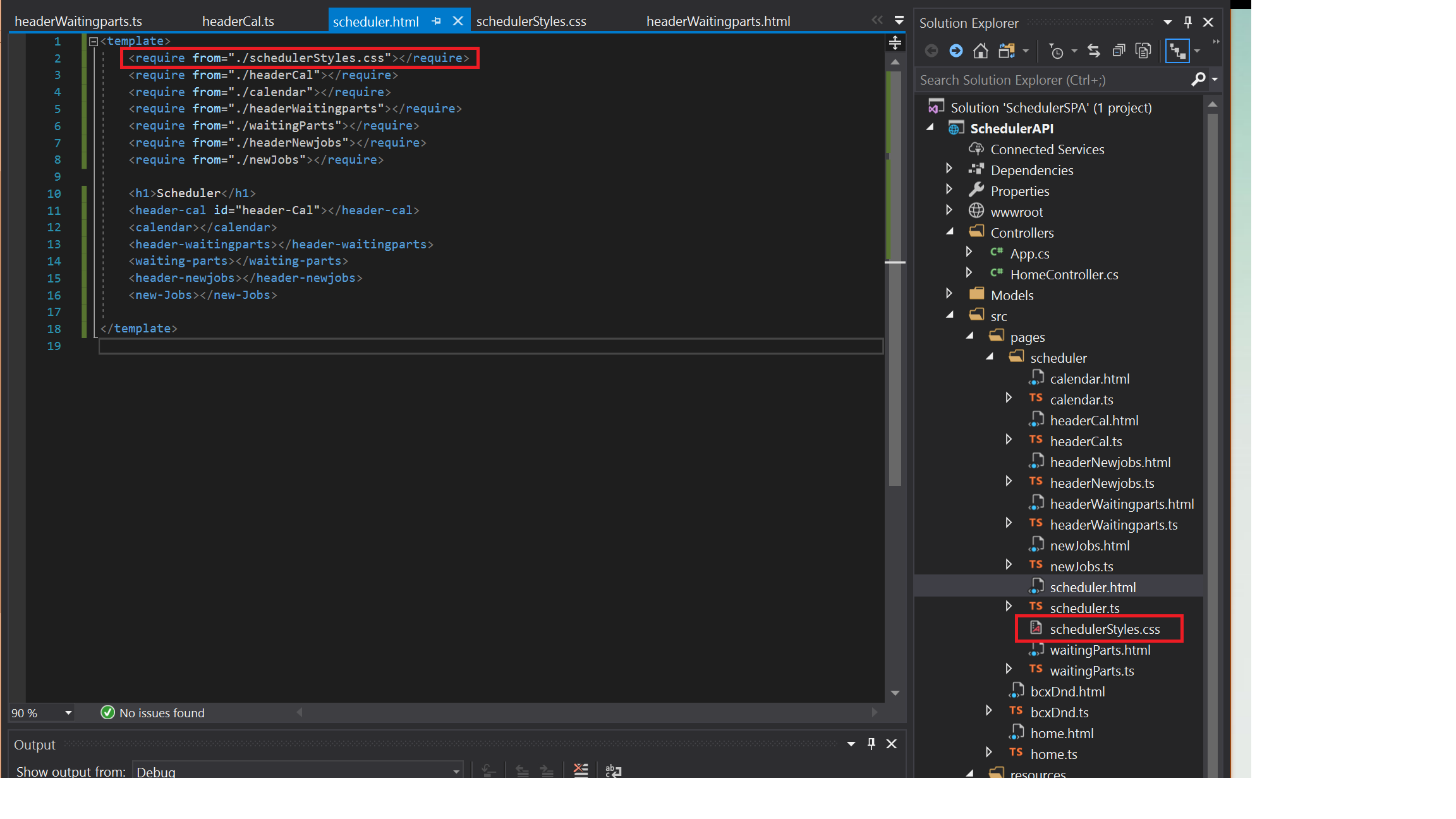
Task: Click in the Search Solution Explorer field
Action: [x=1052, y=80]
